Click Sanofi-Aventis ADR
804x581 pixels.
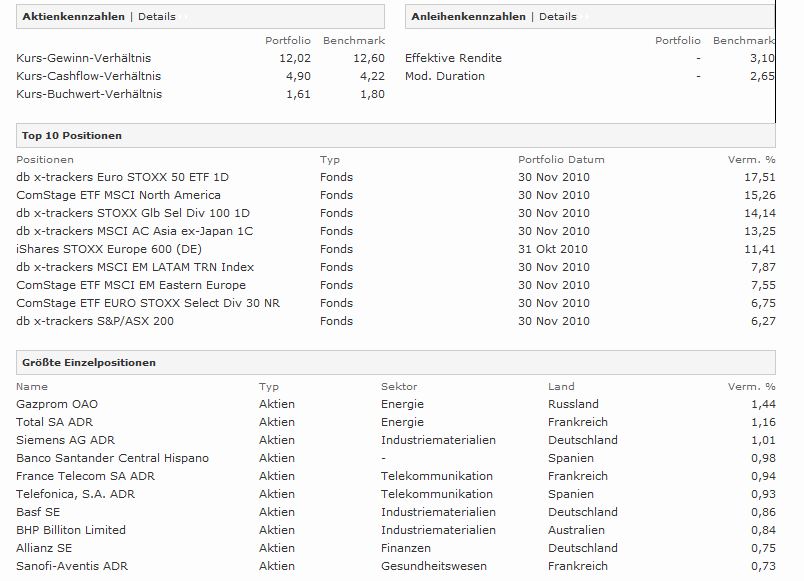click(x=72, y=566)
